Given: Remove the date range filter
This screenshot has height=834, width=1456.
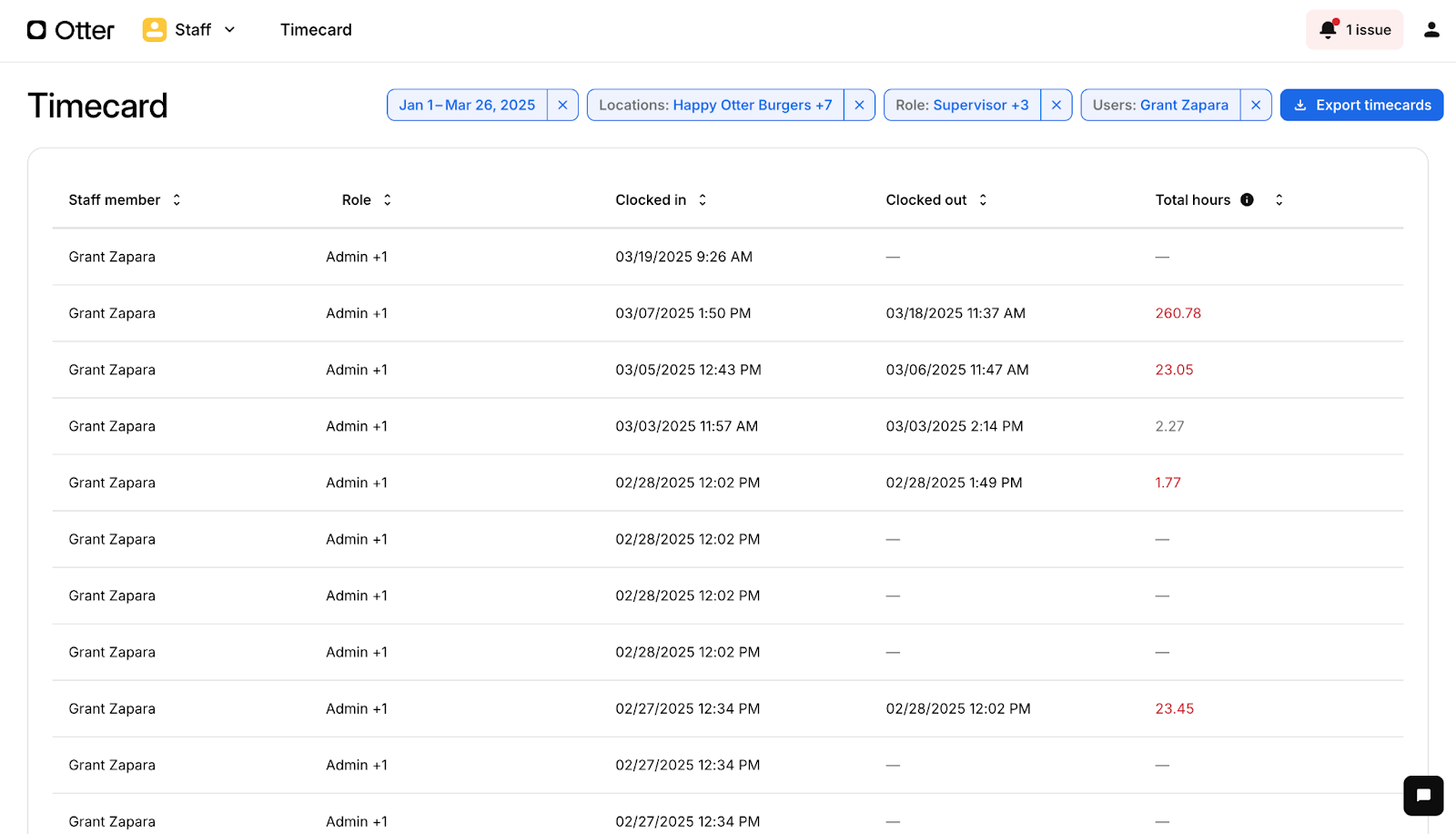Looking at the screenshot, I should click(562, 105).
